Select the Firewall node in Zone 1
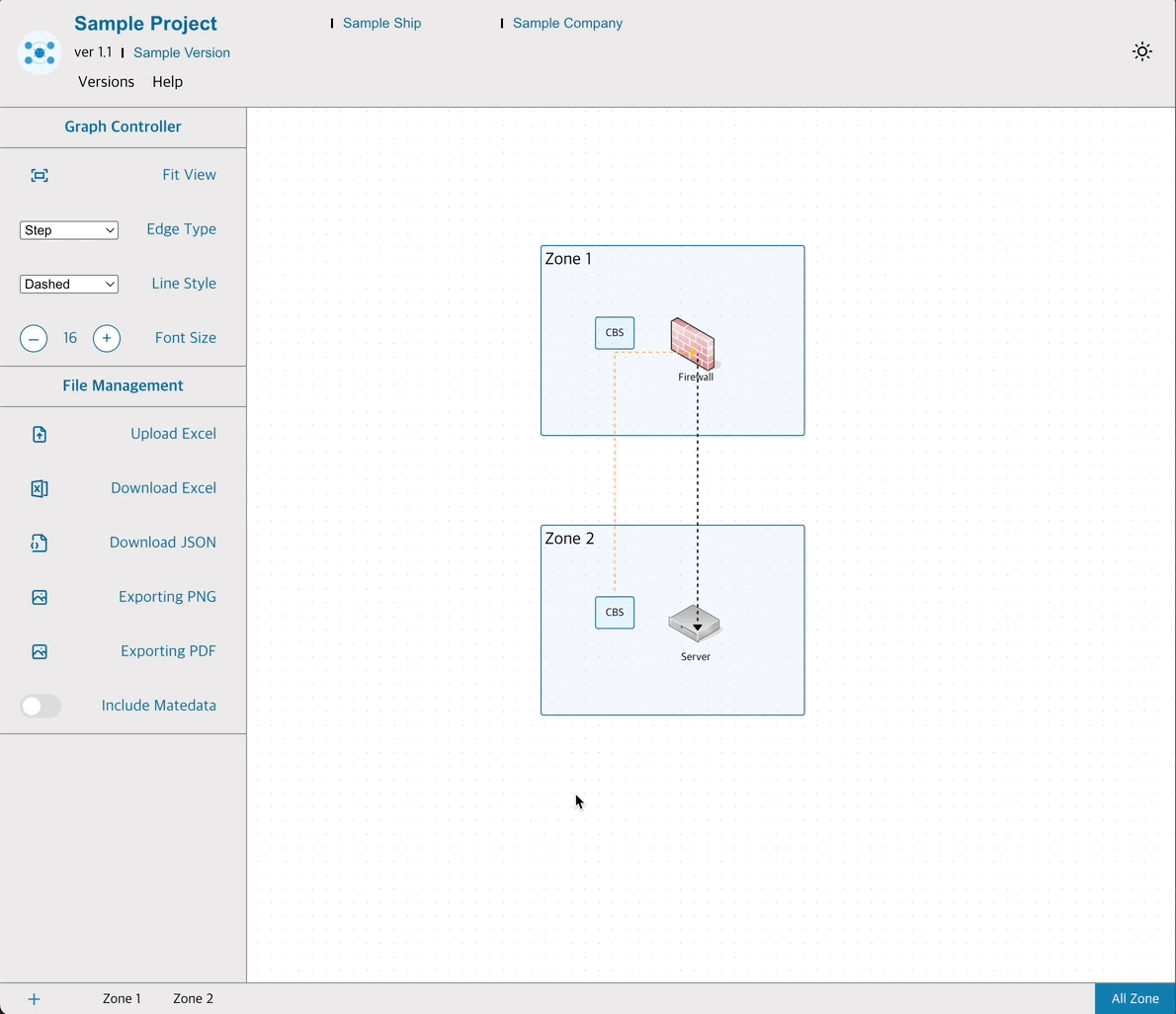The width and height of the screenshot is (1176, 1014). pyautogui.click(x=693, y=343)
